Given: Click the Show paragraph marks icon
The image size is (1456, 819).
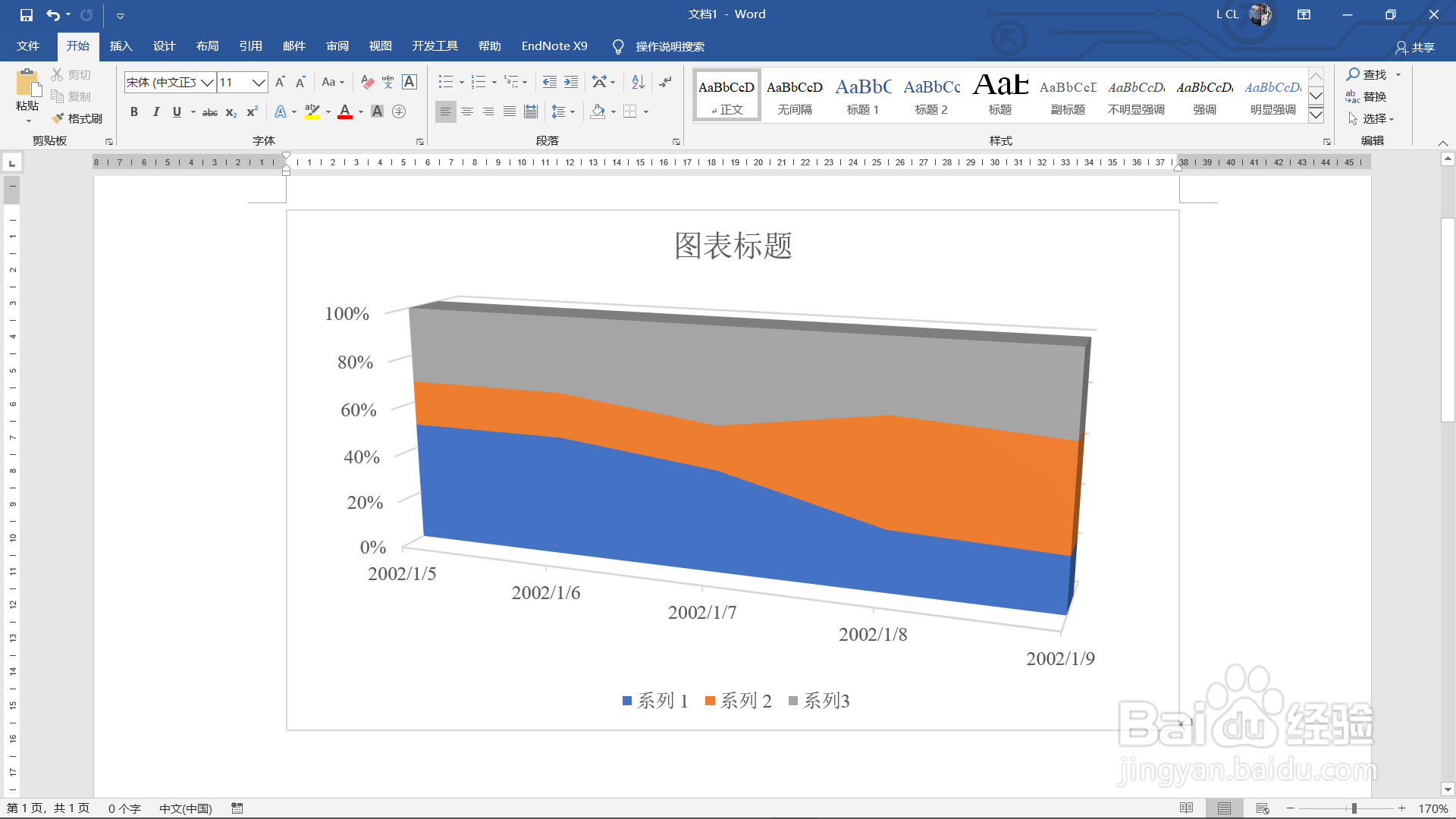Looking at the screenshot, I should [x=665, y=82].
